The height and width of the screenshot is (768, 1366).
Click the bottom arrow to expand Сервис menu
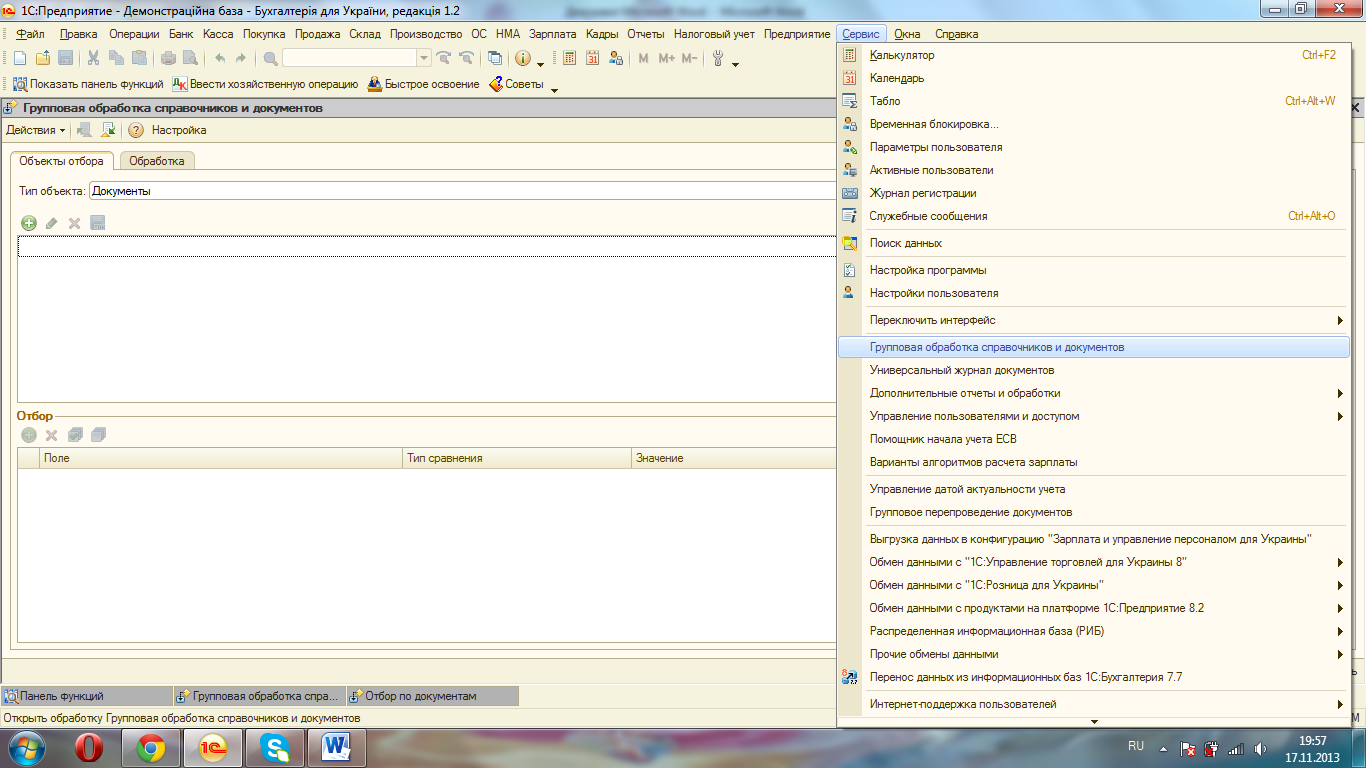pyautogui.click(x=1094, y=722)
